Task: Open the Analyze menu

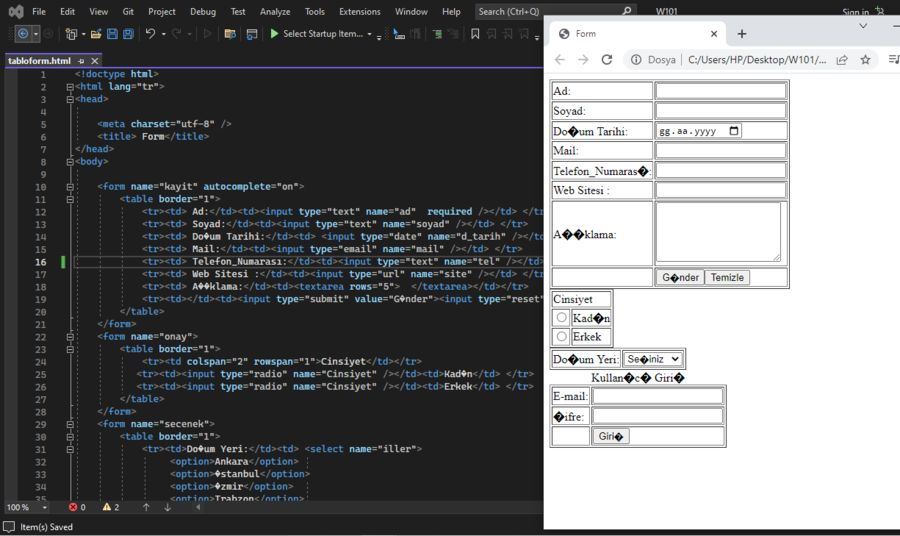Action: [x=275, y=11]
